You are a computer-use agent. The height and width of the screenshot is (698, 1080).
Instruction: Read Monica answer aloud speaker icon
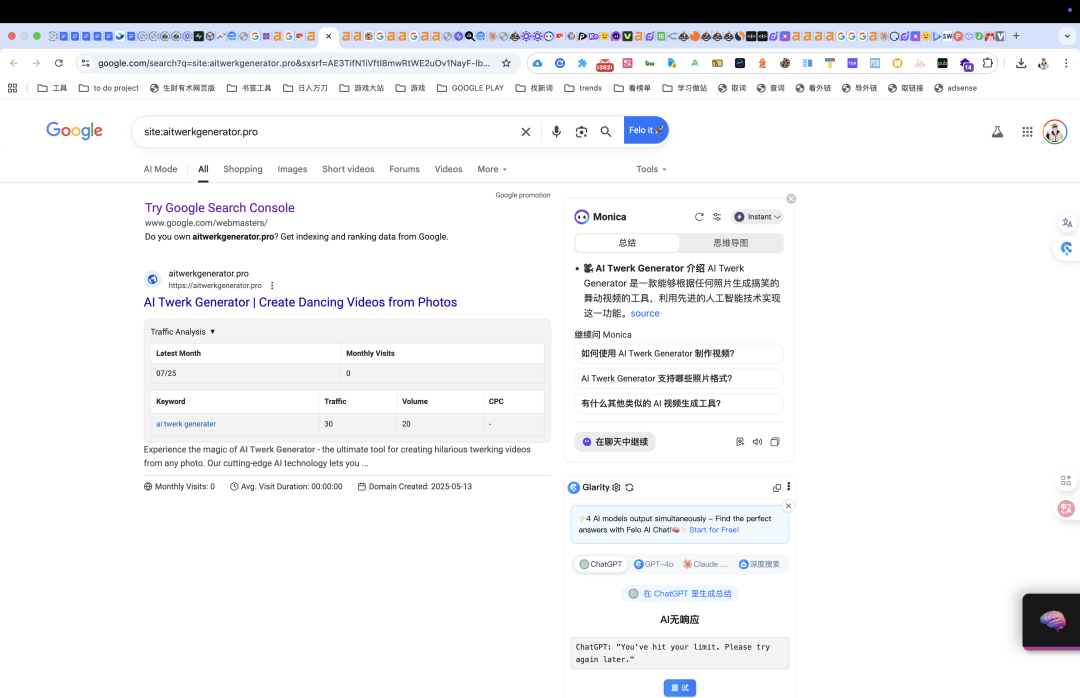tap(757, 442)
